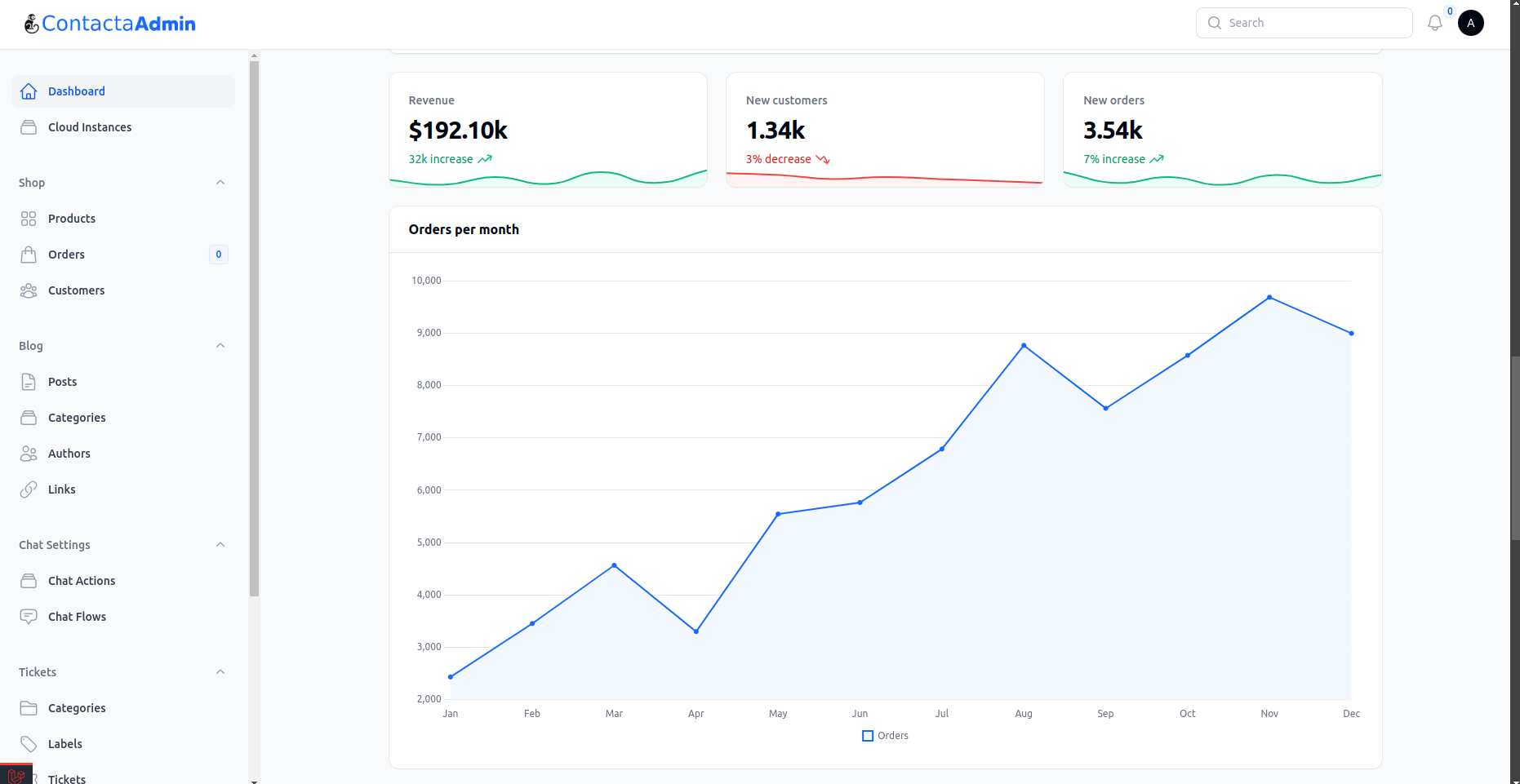The height and width of the screenshot is (784, 1520).
Task: Collapse the Tickets section chevron
Action: 220,672
